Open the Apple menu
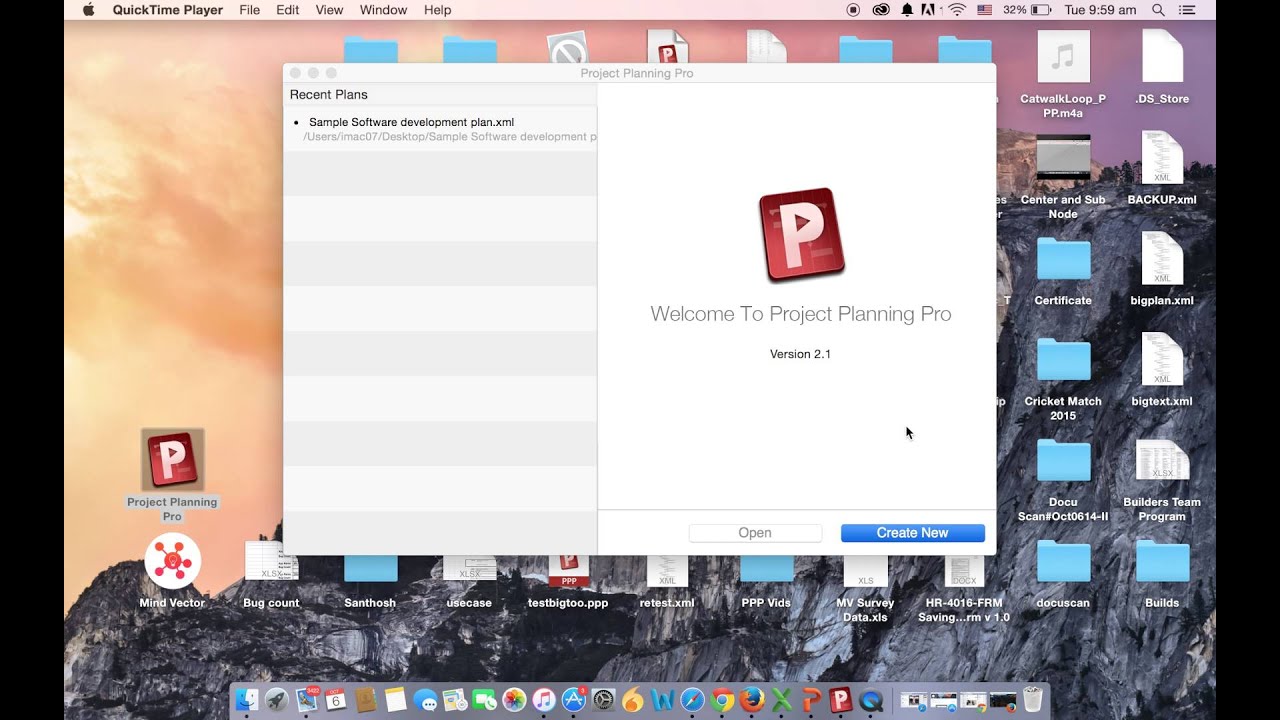This screenshot has height=720, width=1280. pos(88,10)
